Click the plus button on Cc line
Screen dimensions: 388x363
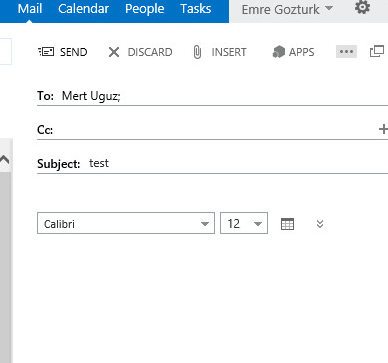tap(383, 129)
